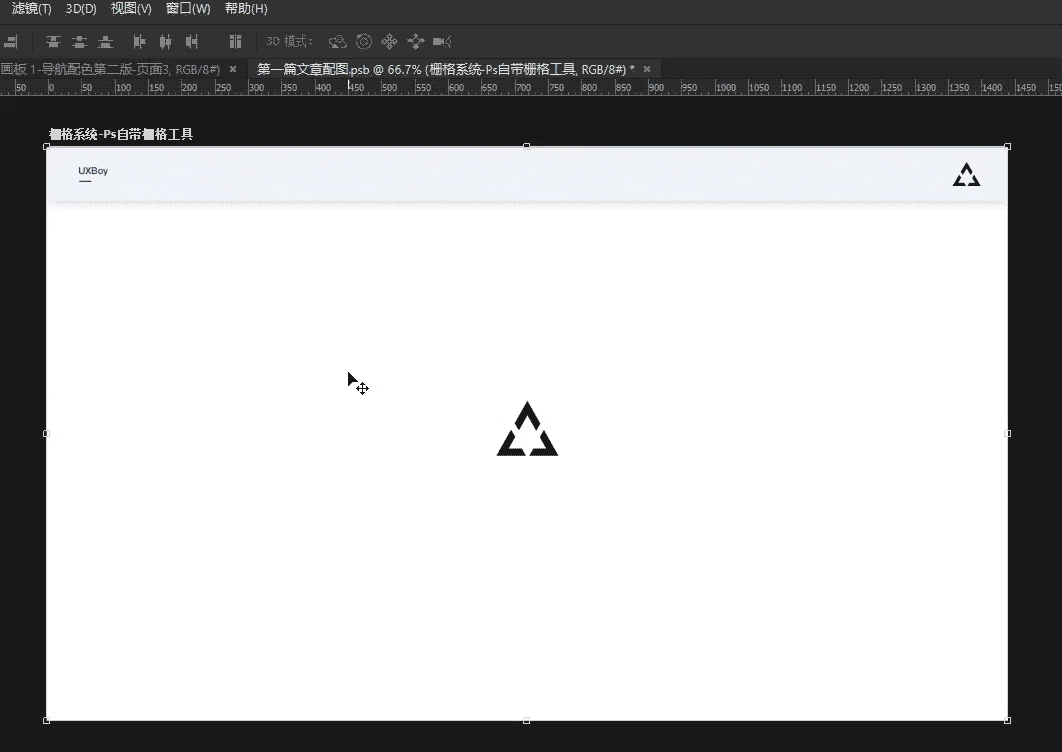Click the middle-left artboard transform handle
The image size is (1062, 752).
tap(46, 434)
